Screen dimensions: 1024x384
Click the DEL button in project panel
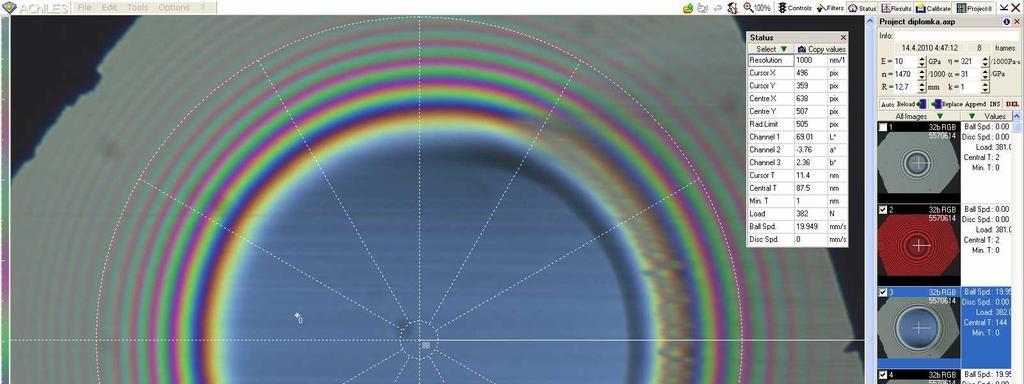click(x=1012, y=104)
